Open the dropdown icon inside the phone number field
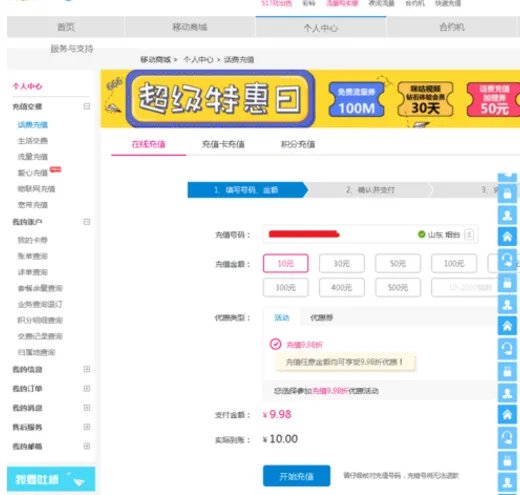Image resolution: width=520 pixels, height=495 pixels. (x=469, y=235)
